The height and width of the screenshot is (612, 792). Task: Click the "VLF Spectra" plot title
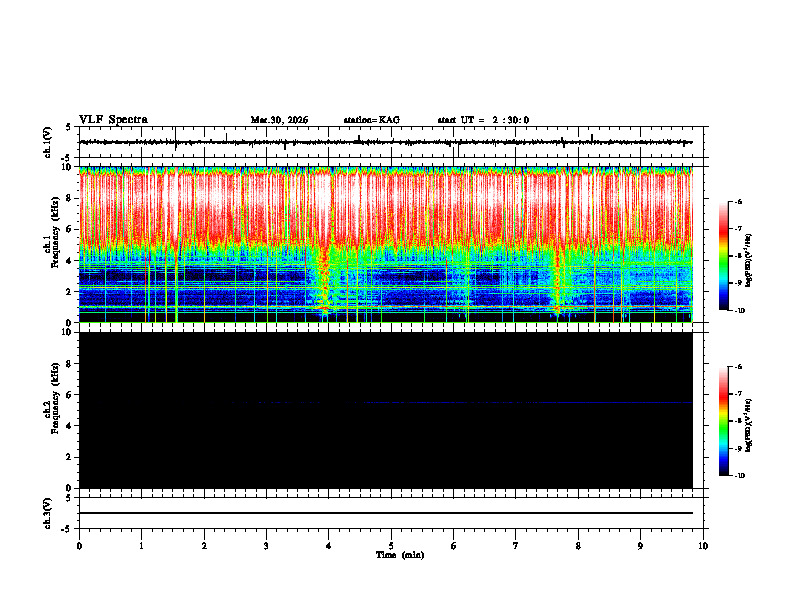(113, 120)
